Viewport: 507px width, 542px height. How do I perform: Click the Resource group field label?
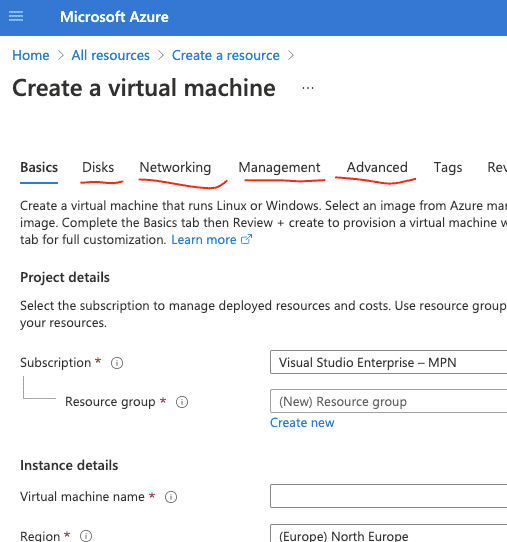pos(110,402)
